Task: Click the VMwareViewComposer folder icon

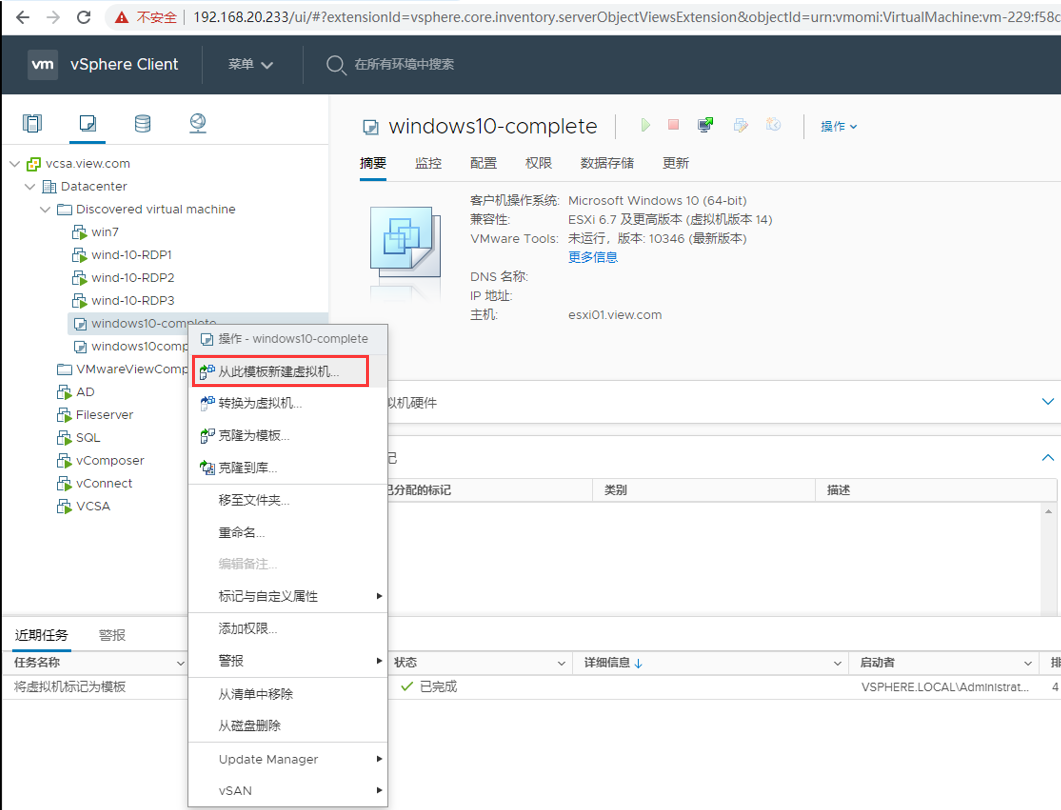Action: coord(64,369)
